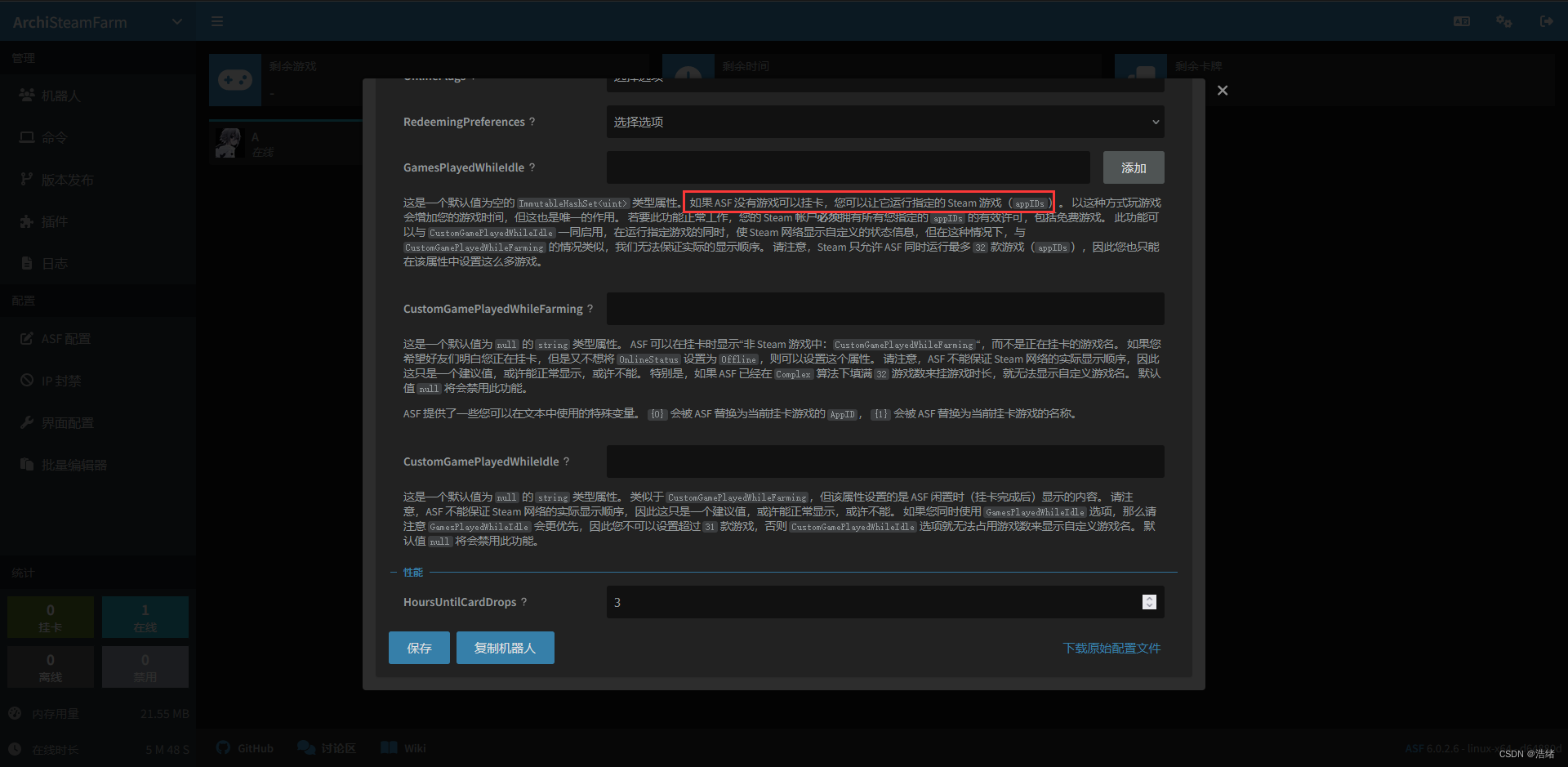The height and width of the screenshot is (767, 1568).
Task: Click the hamburger menu icon in top bar
Action: [x=217, y=21]
